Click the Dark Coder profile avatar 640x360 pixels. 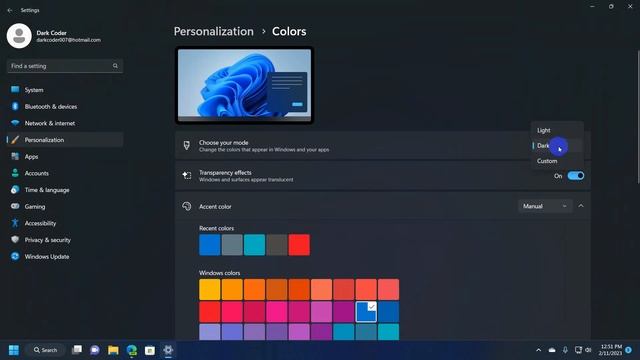19,36
